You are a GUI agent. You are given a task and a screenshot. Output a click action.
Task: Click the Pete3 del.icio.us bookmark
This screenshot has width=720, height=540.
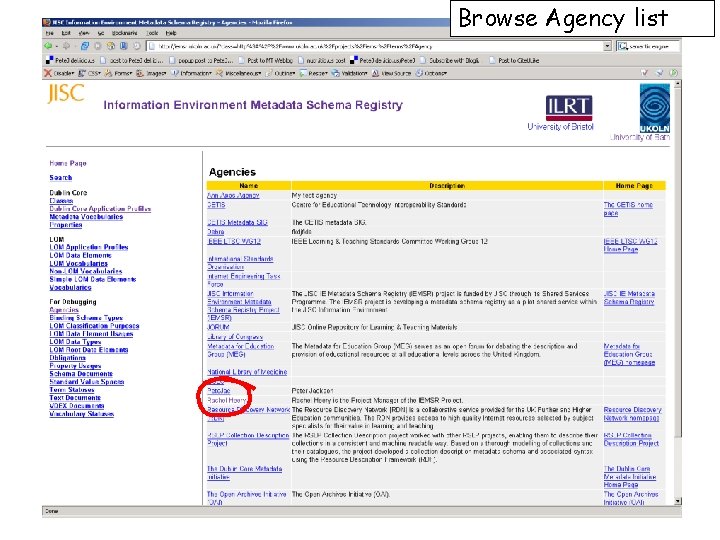click(x=70, y=60)
